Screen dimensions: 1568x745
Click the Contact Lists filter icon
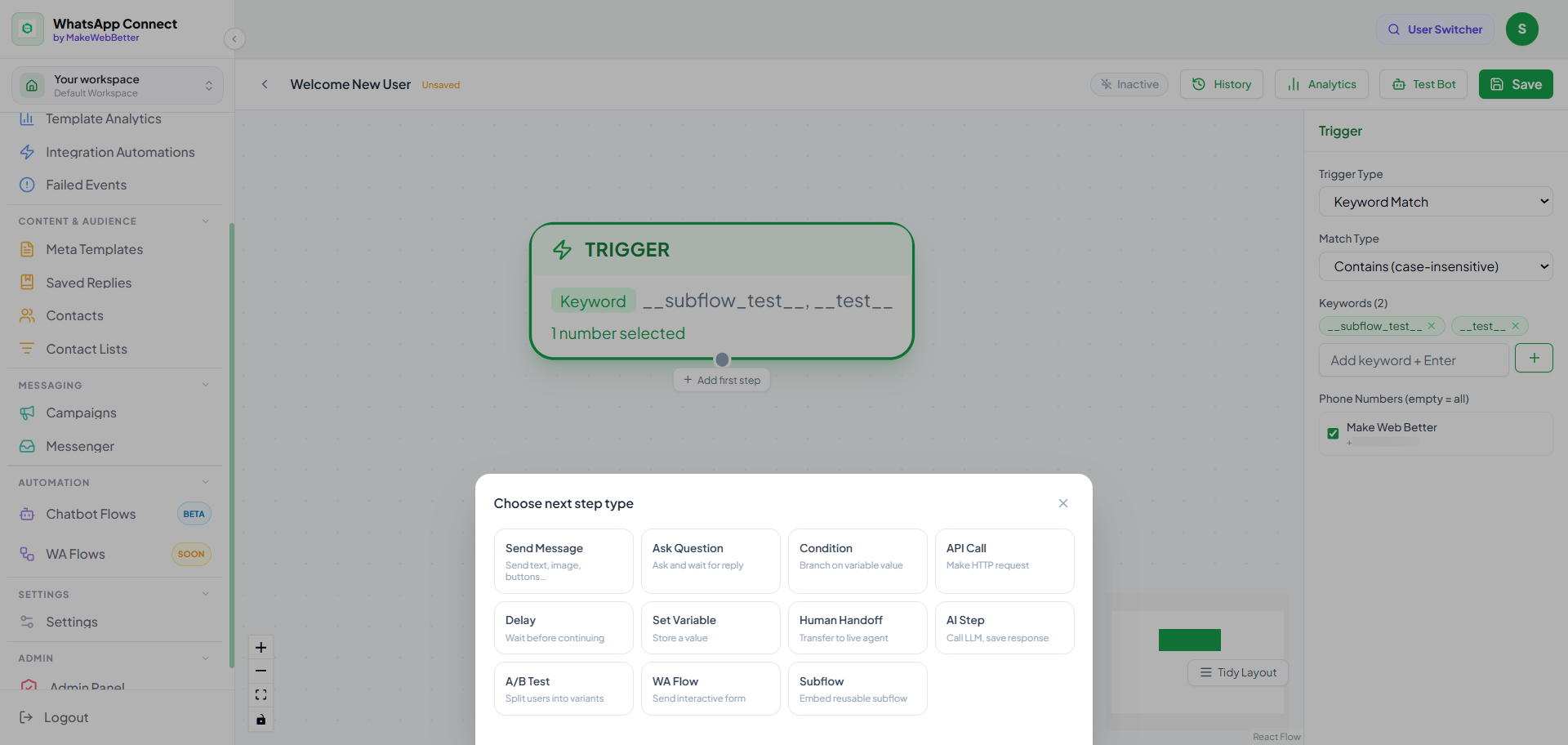point(27,349)
